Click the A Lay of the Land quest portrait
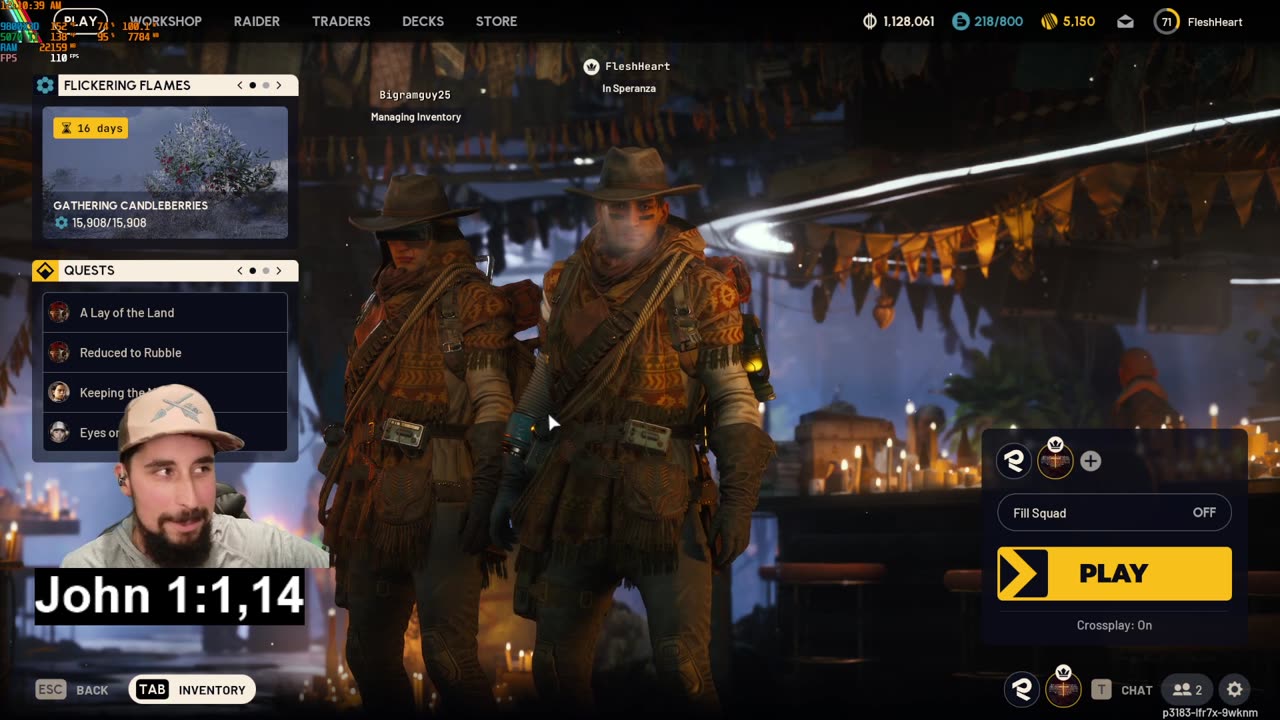Viewport: 1280px width, 720px height. pos(59,312)
